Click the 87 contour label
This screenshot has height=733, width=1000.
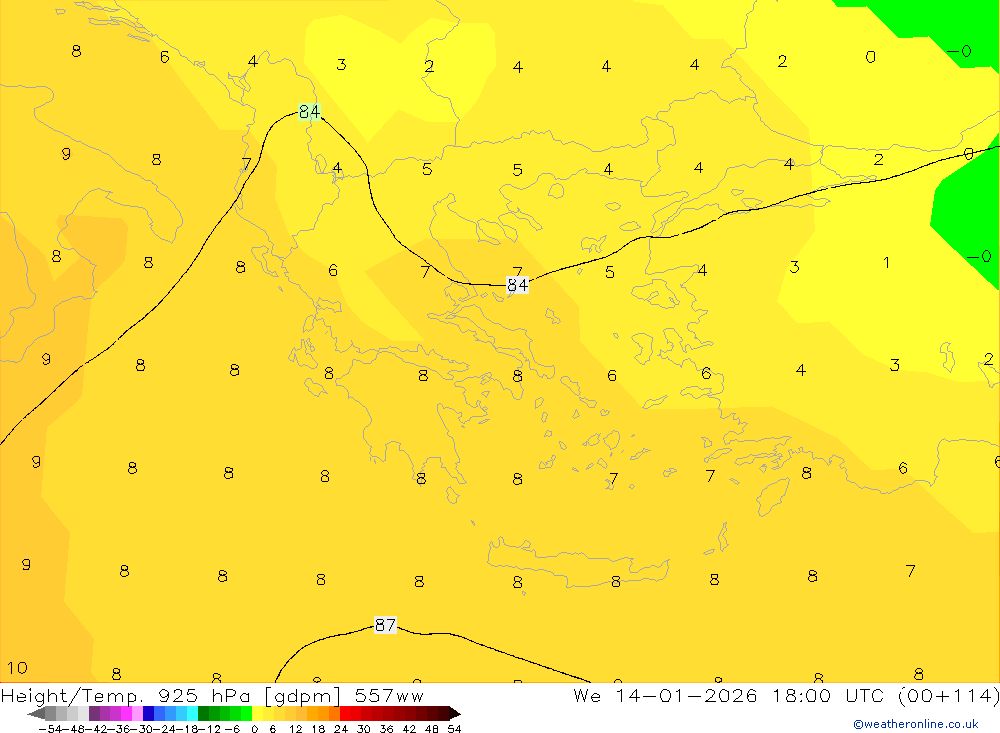385,625
